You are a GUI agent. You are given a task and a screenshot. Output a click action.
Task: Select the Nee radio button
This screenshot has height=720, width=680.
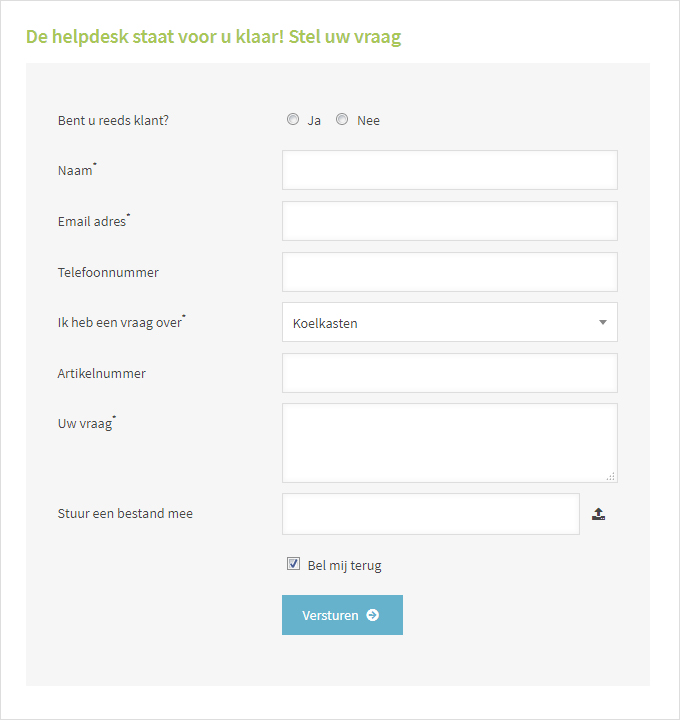click(x=342, y=119)
